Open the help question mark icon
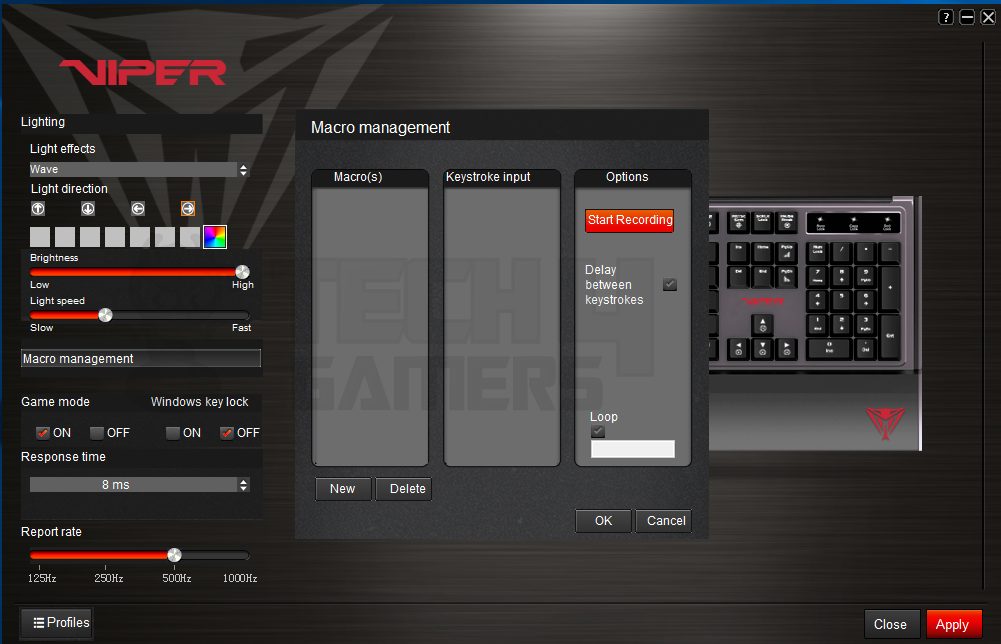The height and width of the screenshot is (644, 1001). [x=945, y=17]
